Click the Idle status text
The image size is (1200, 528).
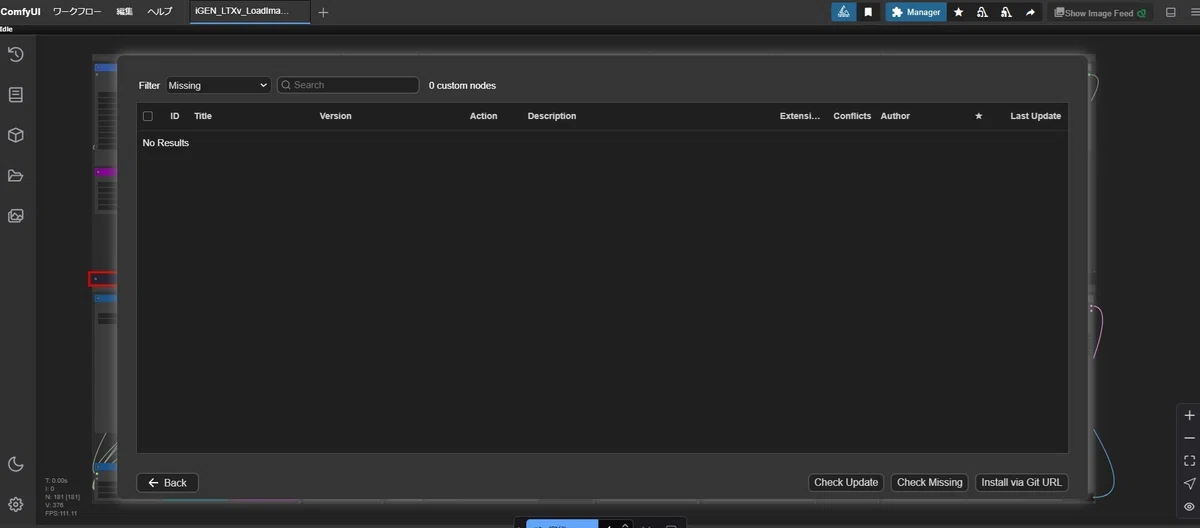tap(6, 29)
